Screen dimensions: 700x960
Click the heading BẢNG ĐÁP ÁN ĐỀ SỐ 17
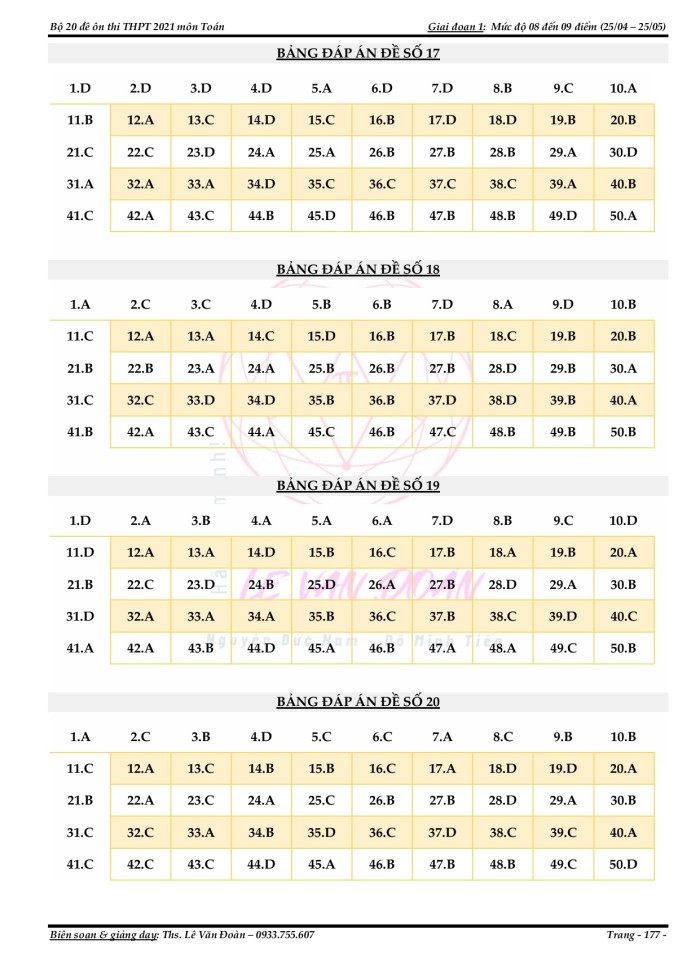tap(358, 53)
